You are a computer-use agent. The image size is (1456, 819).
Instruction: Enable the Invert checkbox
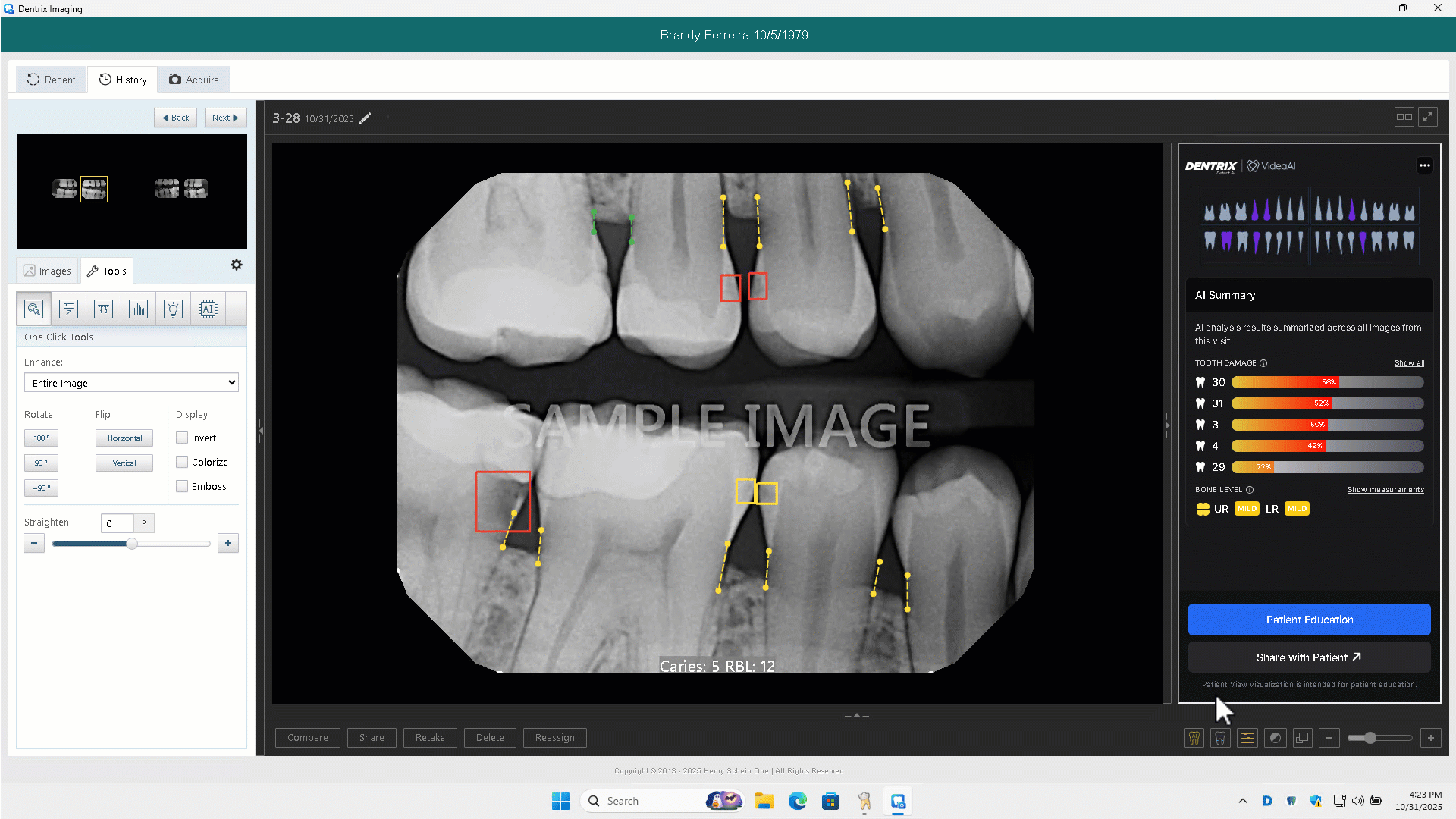pyautogui.click(x=182, y=438)
